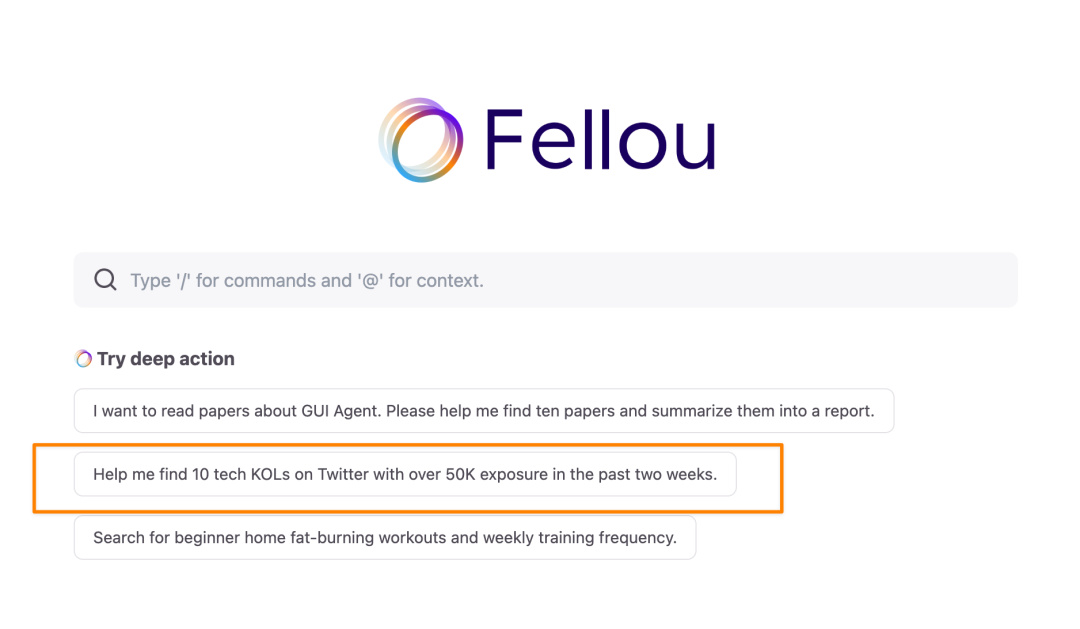Choose the tech KOLs on Twitter suggestion

coord(404,474)
